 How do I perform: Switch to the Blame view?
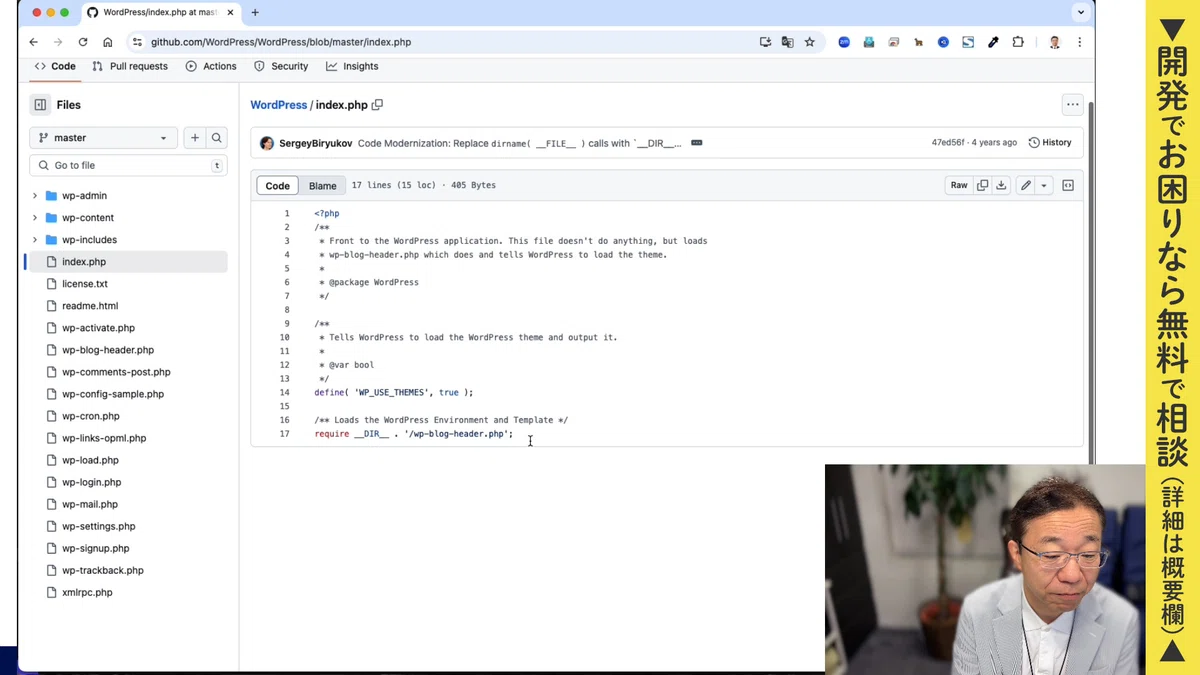[322, 185]
